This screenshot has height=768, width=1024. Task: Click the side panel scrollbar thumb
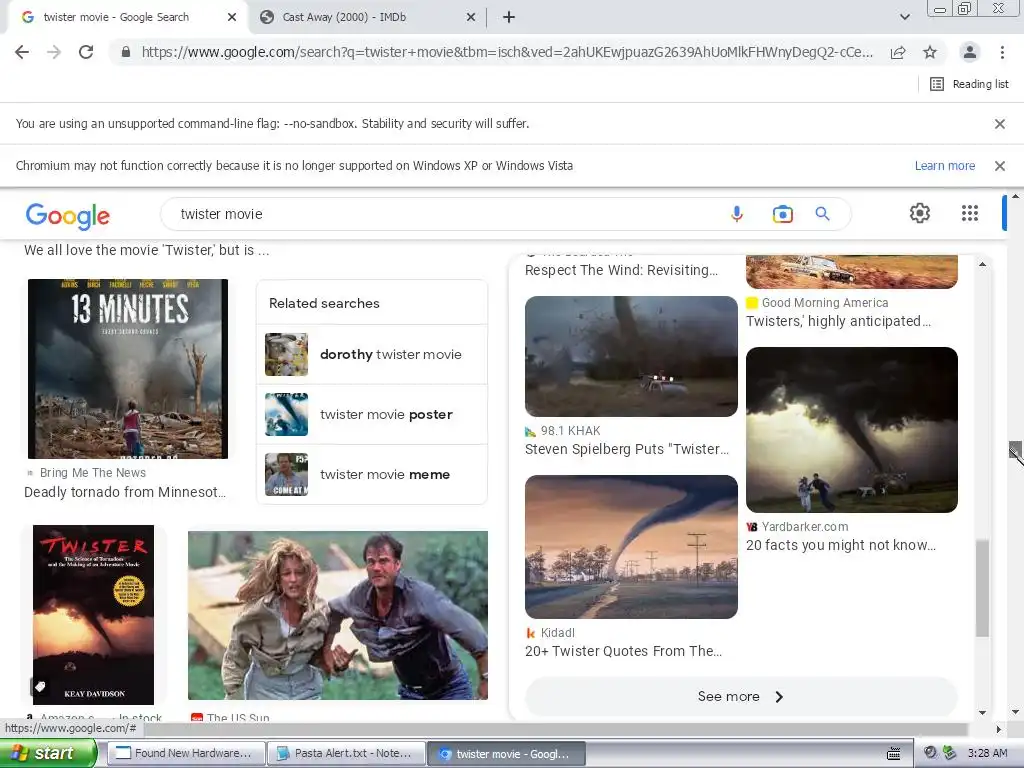[x=982, y=588]
